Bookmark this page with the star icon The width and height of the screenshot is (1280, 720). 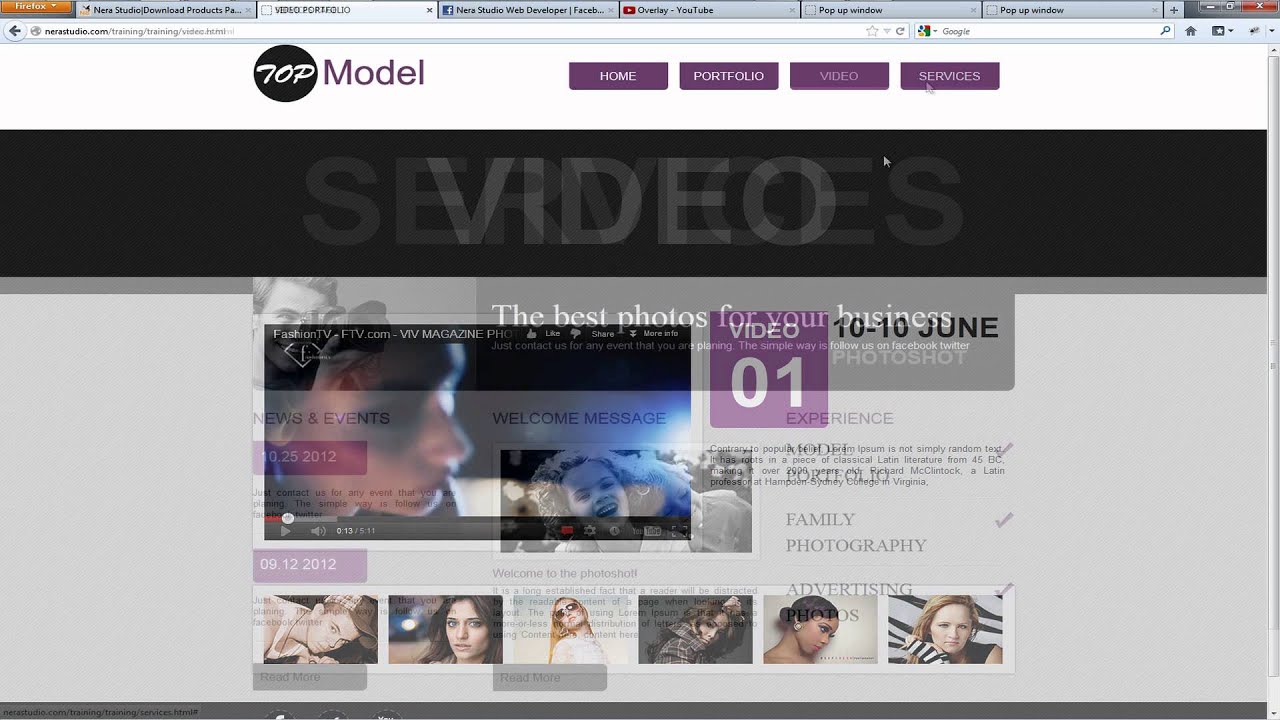point(872,31)
